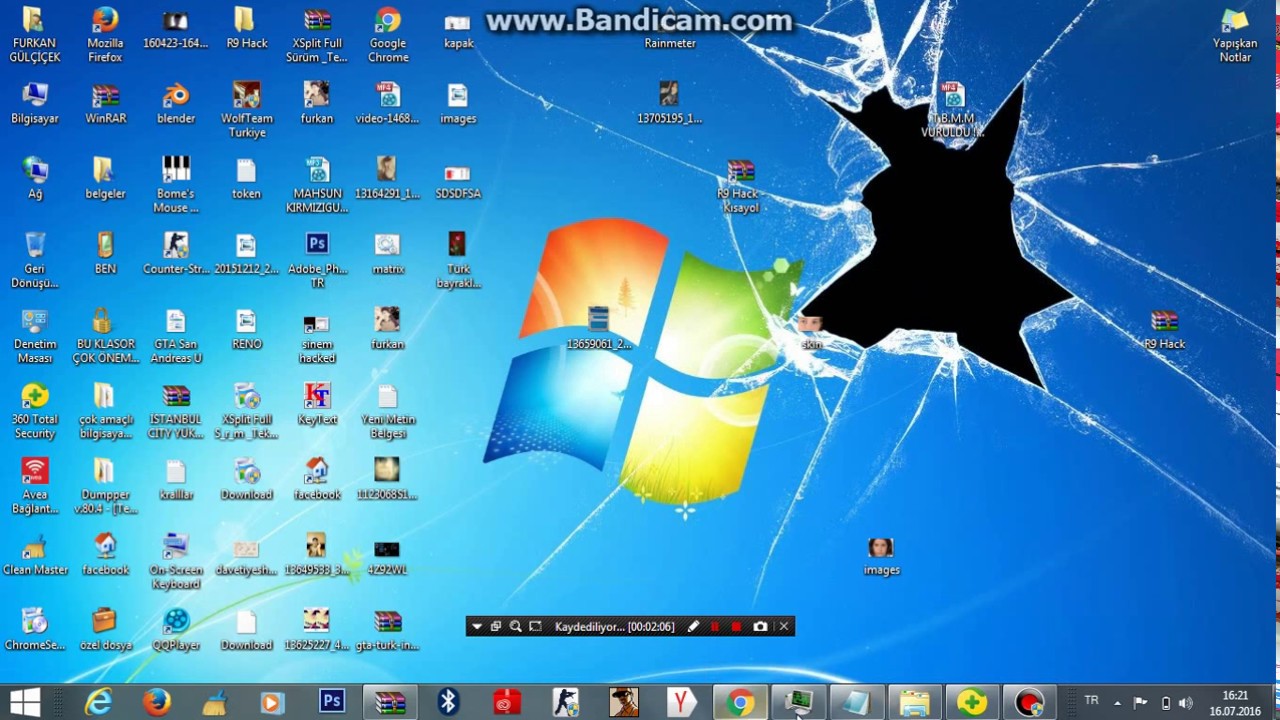1280x720 pixels.
Task: Open Firefox from the taskbar
Action: coord(156,703)
